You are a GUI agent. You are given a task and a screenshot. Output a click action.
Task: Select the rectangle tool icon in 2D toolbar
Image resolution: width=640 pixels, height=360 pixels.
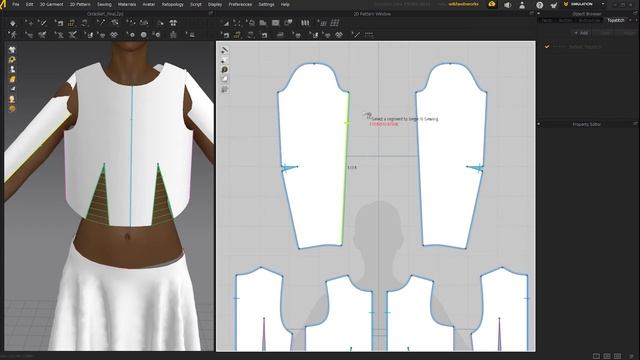[276, 23]
